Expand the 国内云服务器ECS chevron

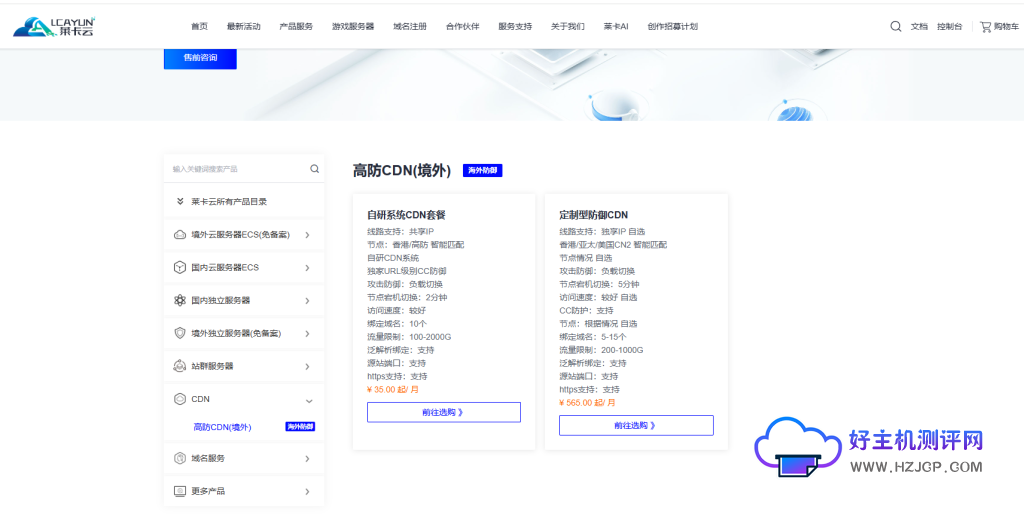308,268
